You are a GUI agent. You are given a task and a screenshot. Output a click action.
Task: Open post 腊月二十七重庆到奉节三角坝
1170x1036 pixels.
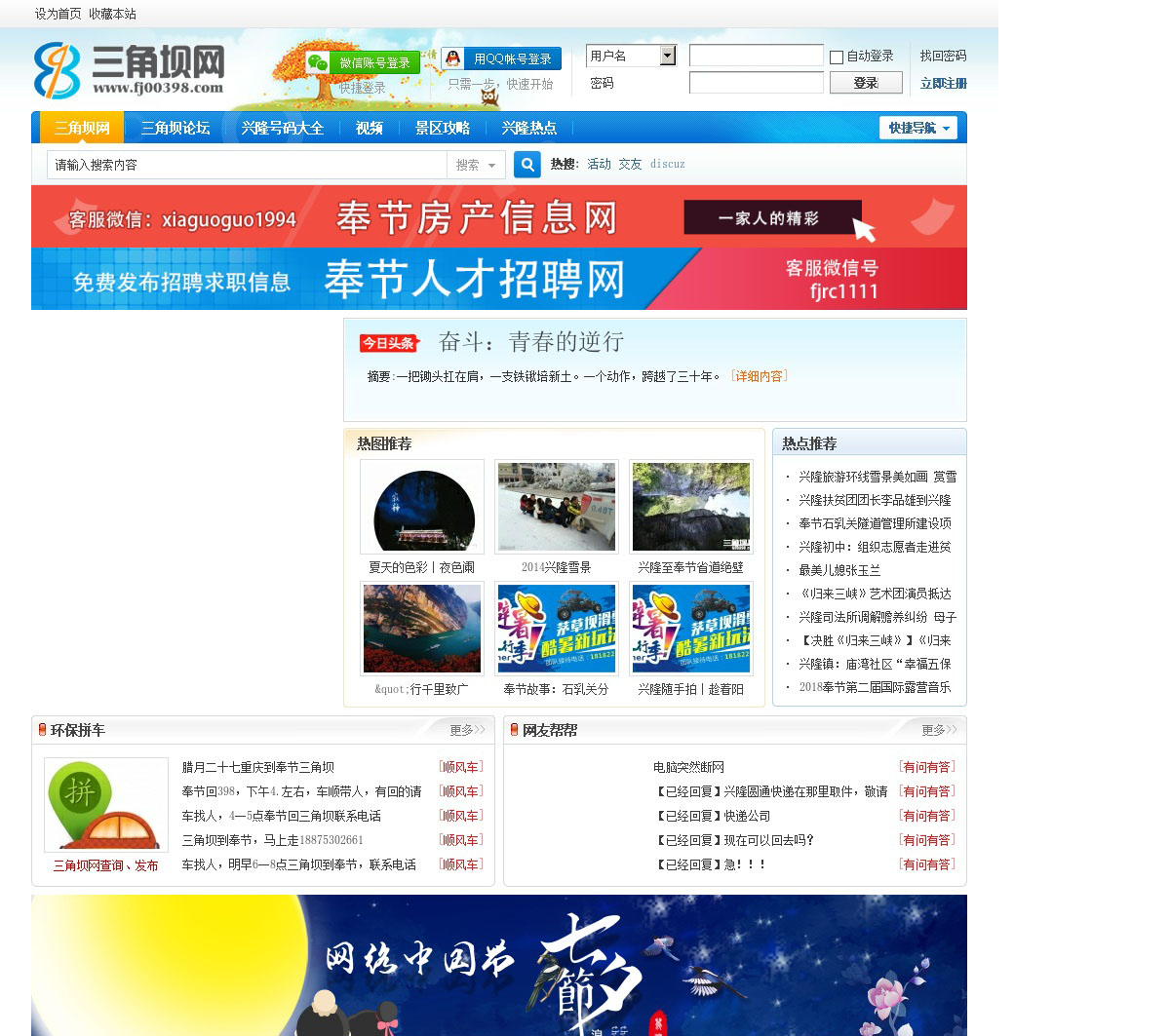(x=258, y=767)
